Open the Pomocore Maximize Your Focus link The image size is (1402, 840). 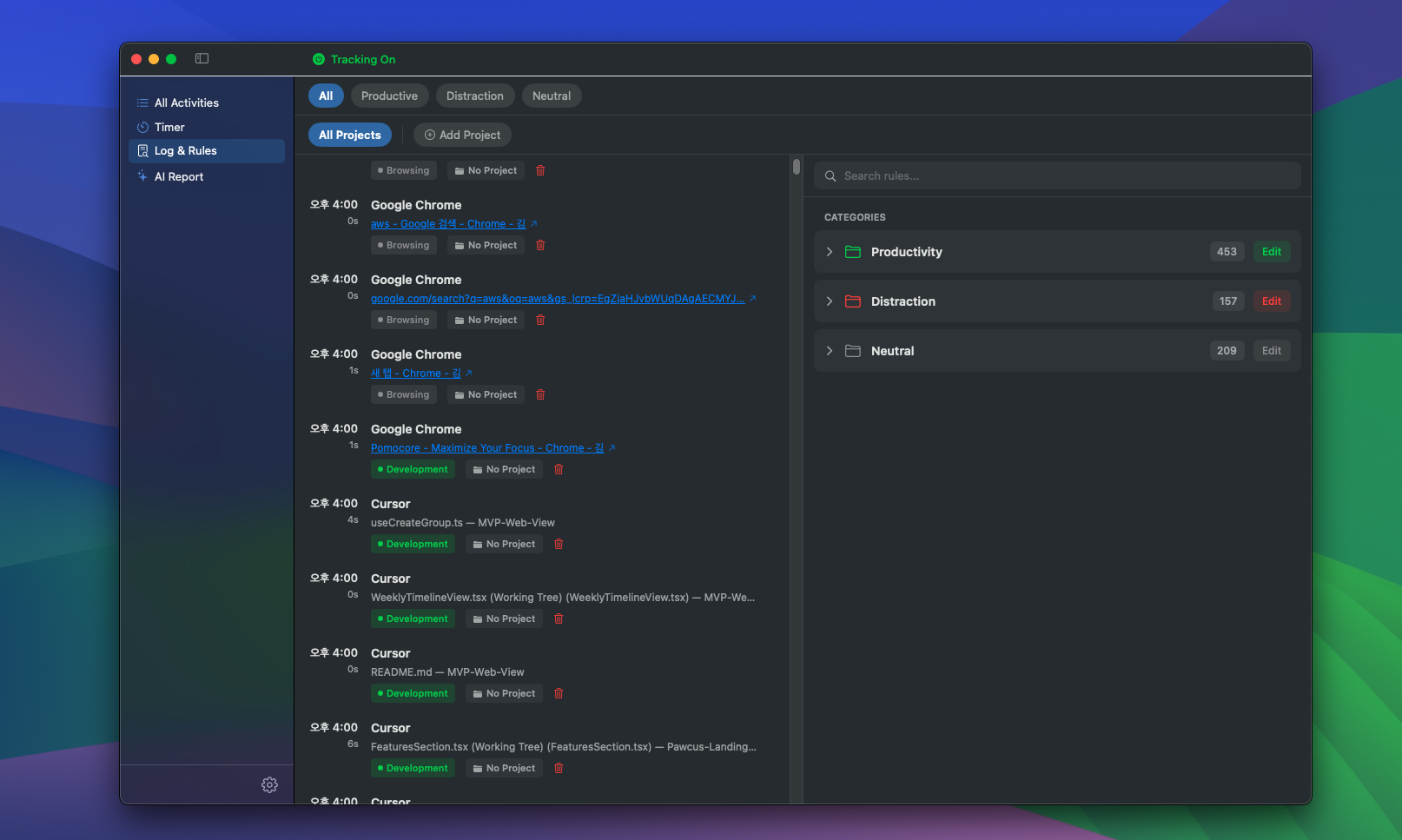[x=486, y=447]
